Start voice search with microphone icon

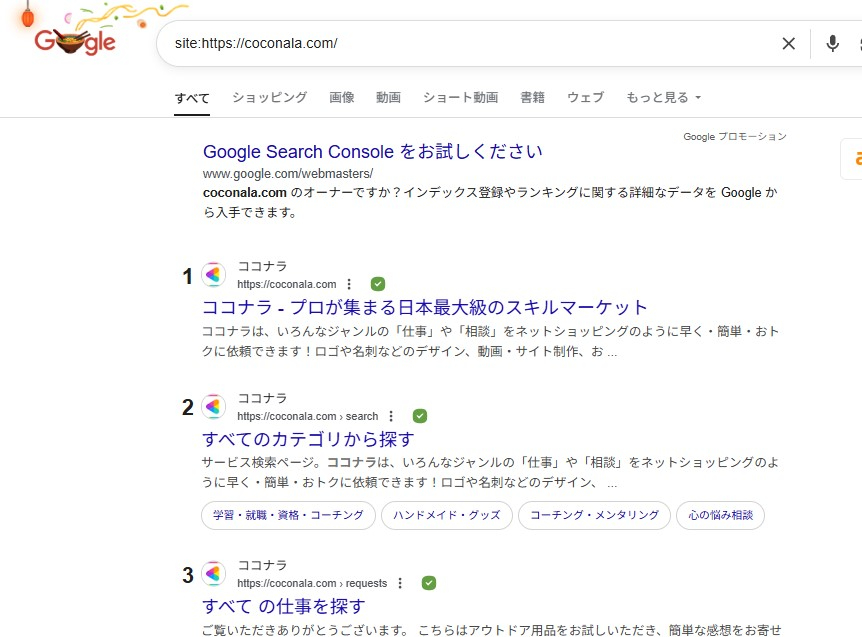(x=832, y=43)
